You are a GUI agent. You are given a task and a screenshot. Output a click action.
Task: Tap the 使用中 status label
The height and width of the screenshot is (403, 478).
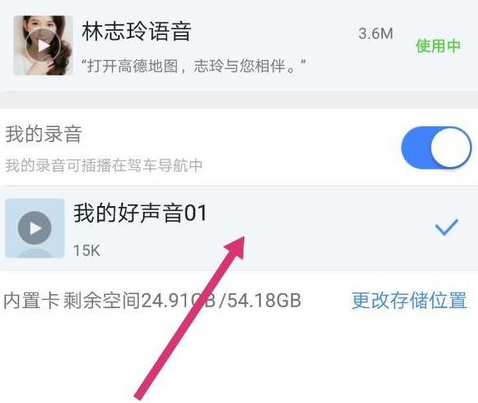(438, 46)
